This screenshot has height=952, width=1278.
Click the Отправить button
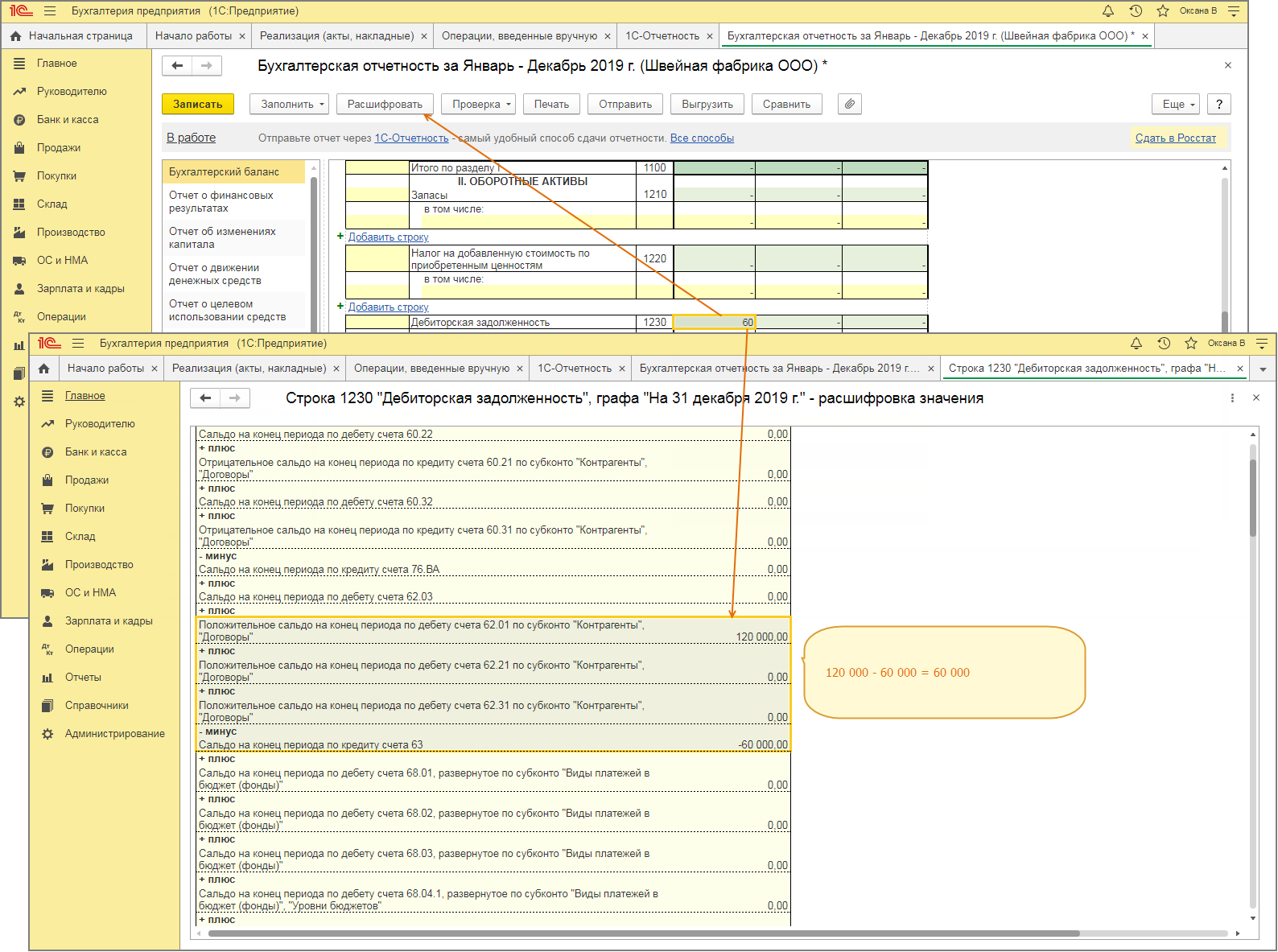pos(625,104)
